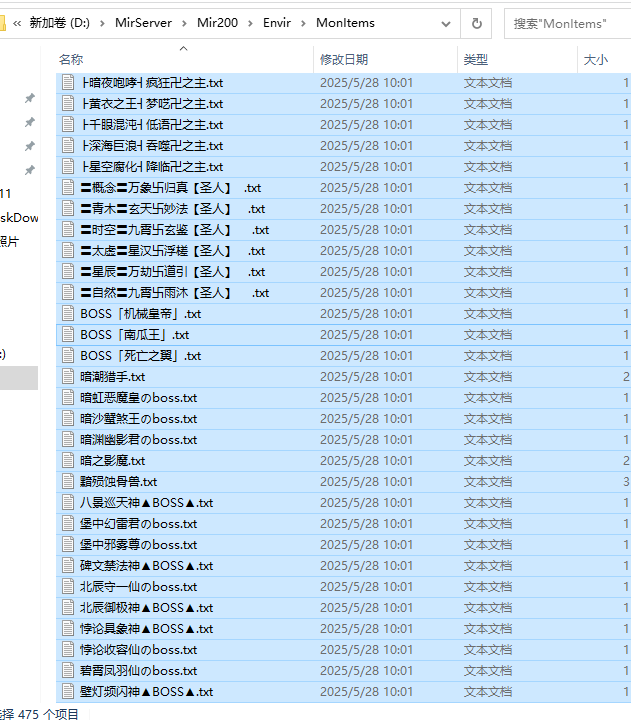
Task: Expand the double chevron at the start of the address path
Action: 17,23
